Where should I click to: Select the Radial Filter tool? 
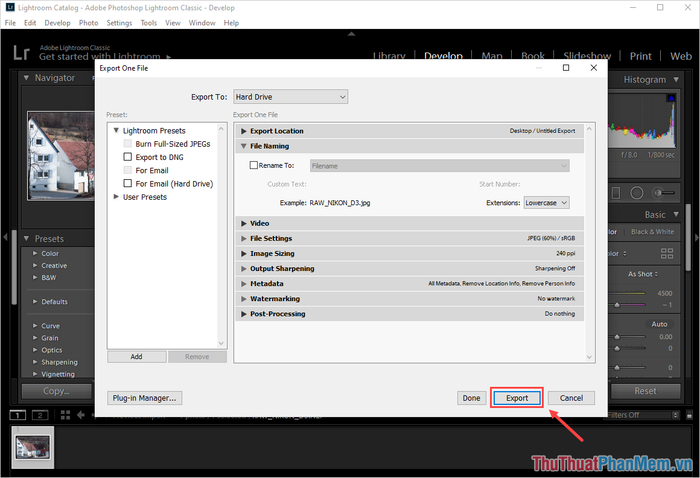pos(637,193)
